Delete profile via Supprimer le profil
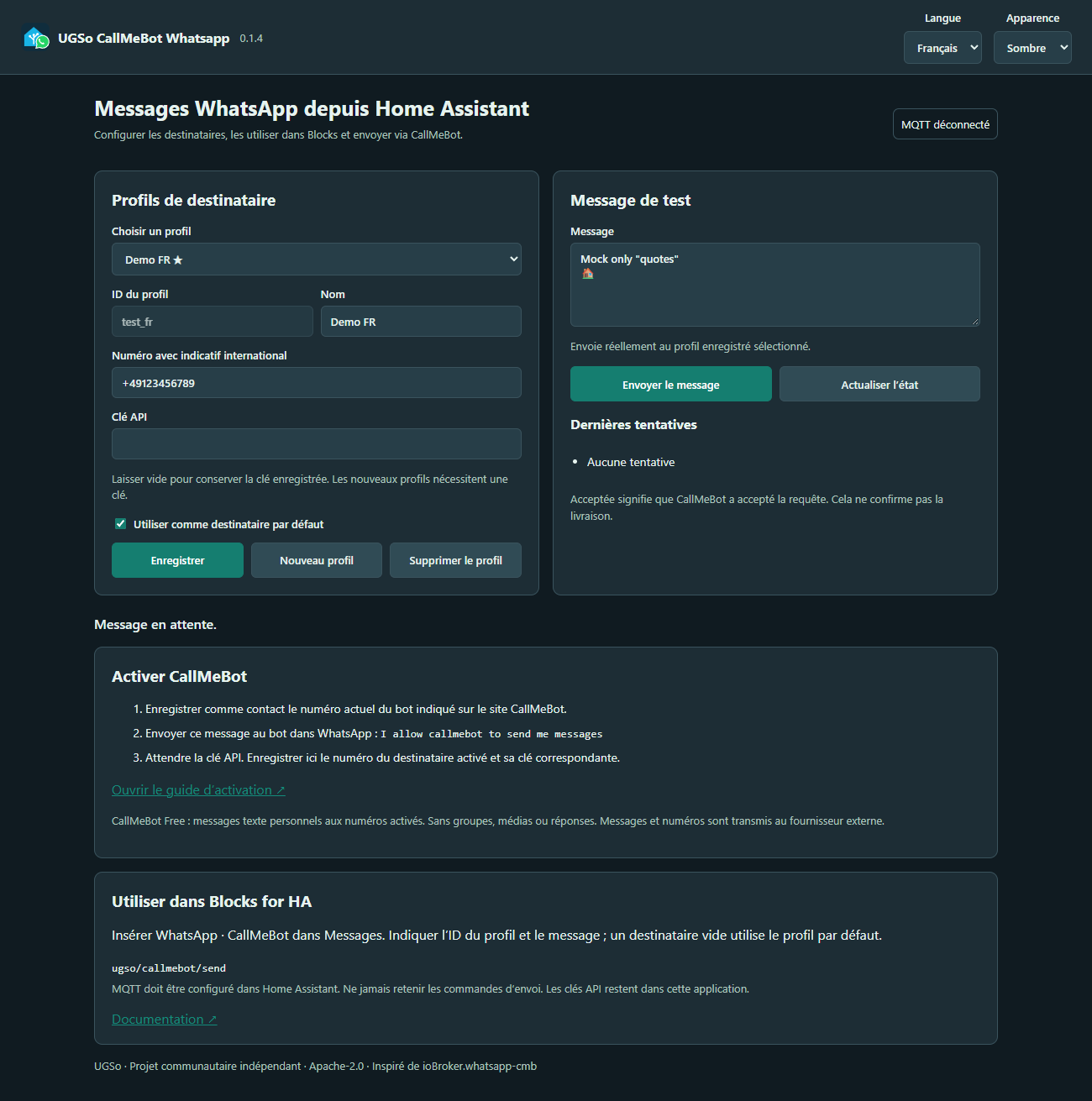1092x1101 pixels. point(455,560)
